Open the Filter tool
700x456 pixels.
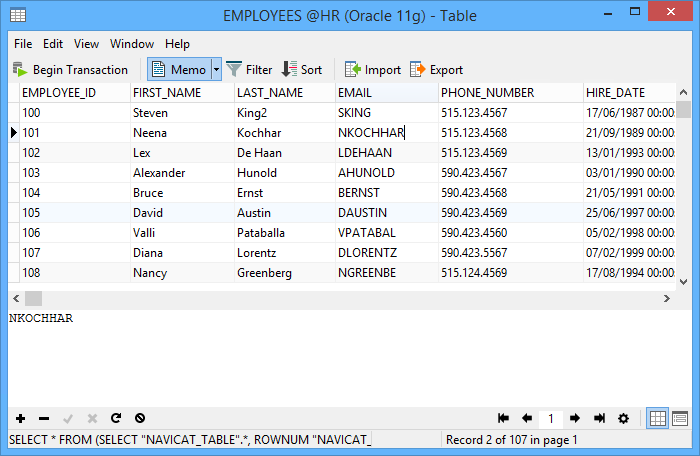(249, 70)
